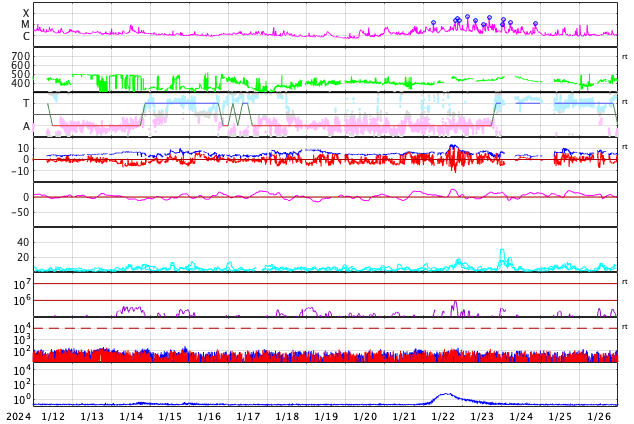
Task: Click the -10 axis tick label
Action: coord(21,171)
